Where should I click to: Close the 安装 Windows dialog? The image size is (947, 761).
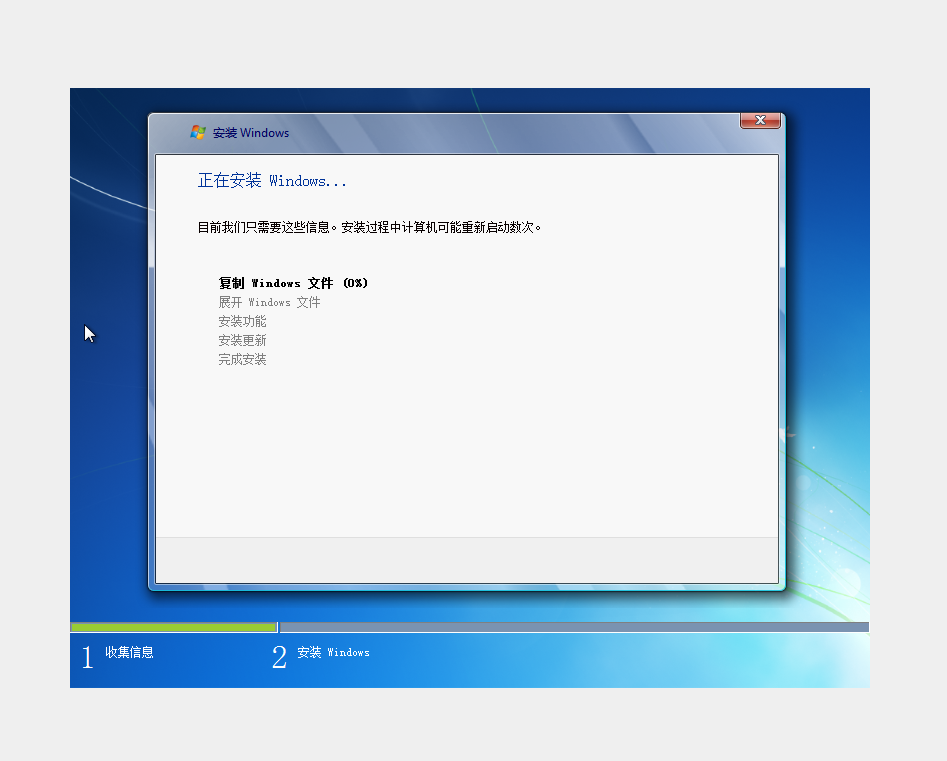coord(760,120)
